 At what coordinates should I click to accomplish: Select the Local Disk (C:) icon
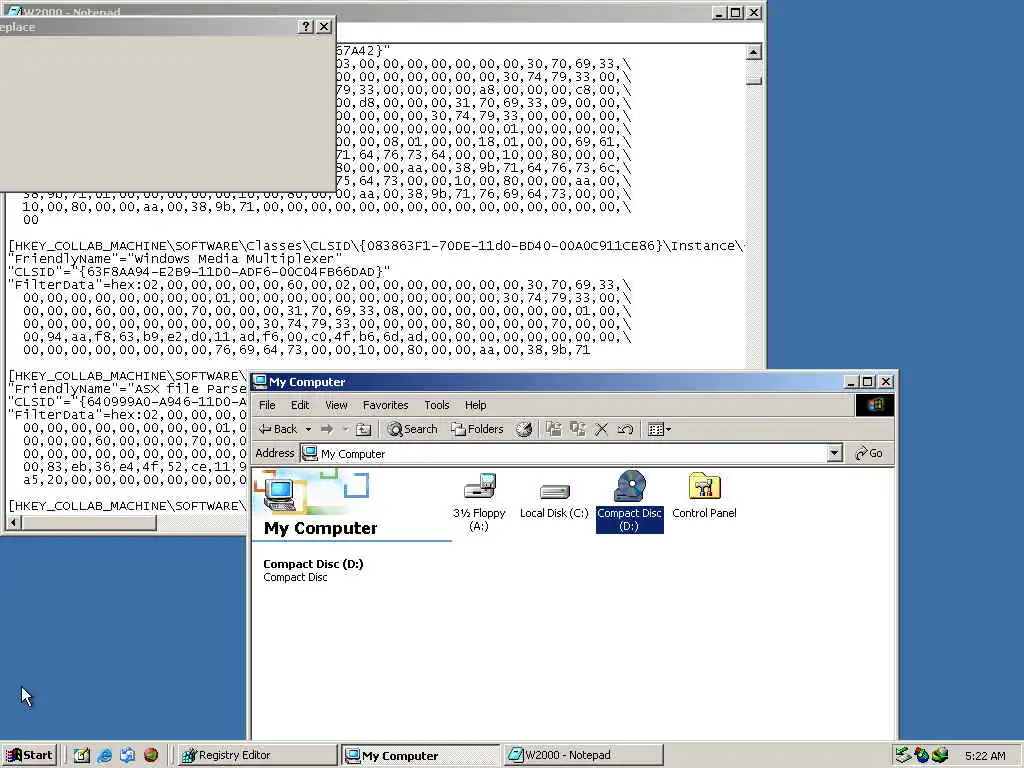click(554, 500)
